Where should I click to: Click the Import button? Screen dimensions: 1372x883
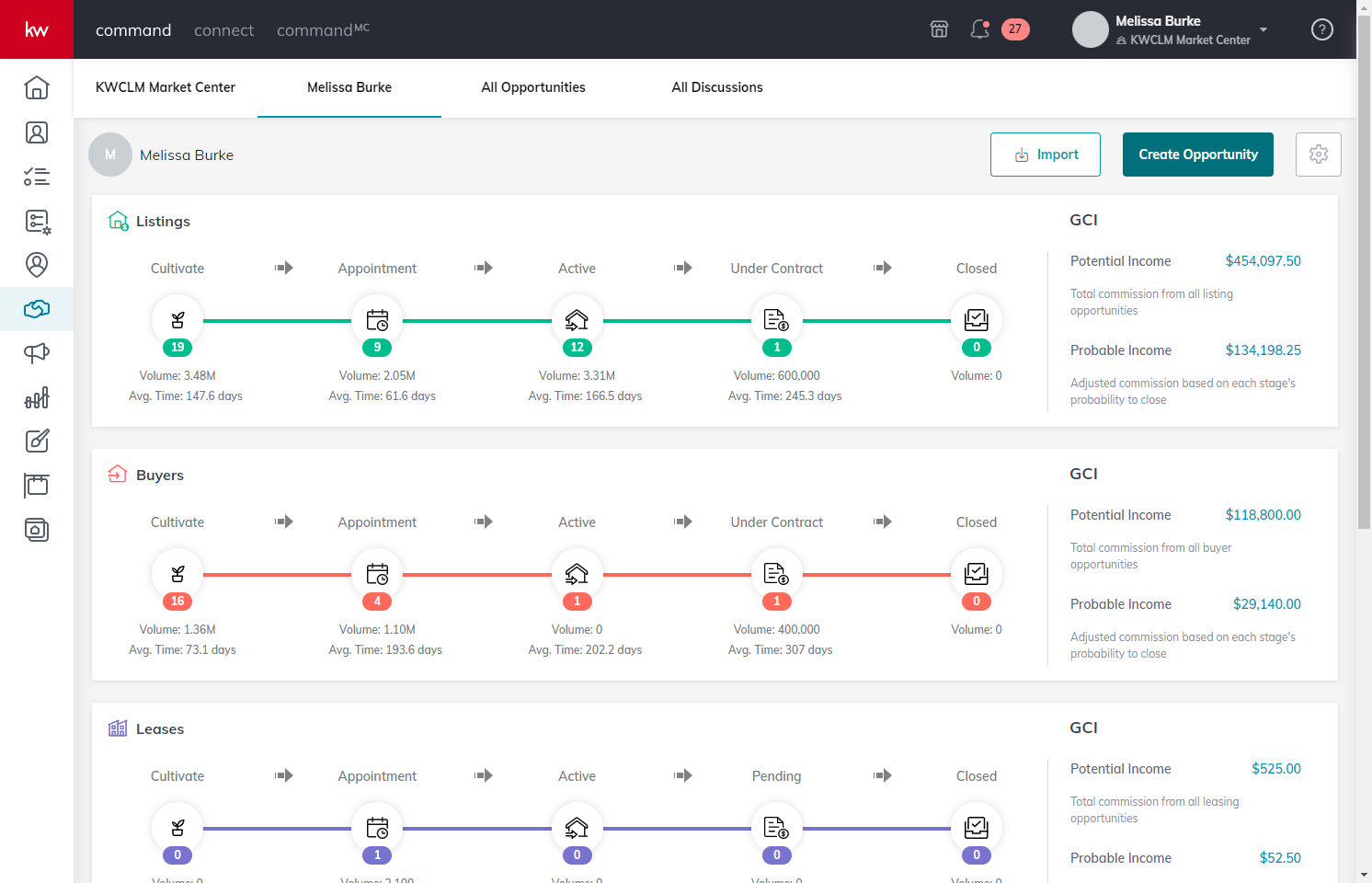(1046, 155)
